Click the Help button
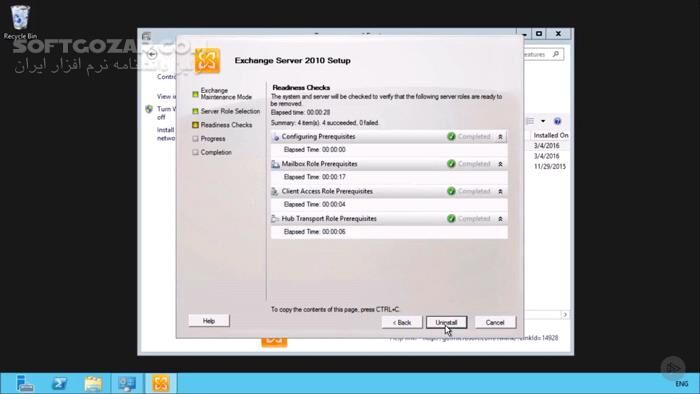 tap(209, 321)
